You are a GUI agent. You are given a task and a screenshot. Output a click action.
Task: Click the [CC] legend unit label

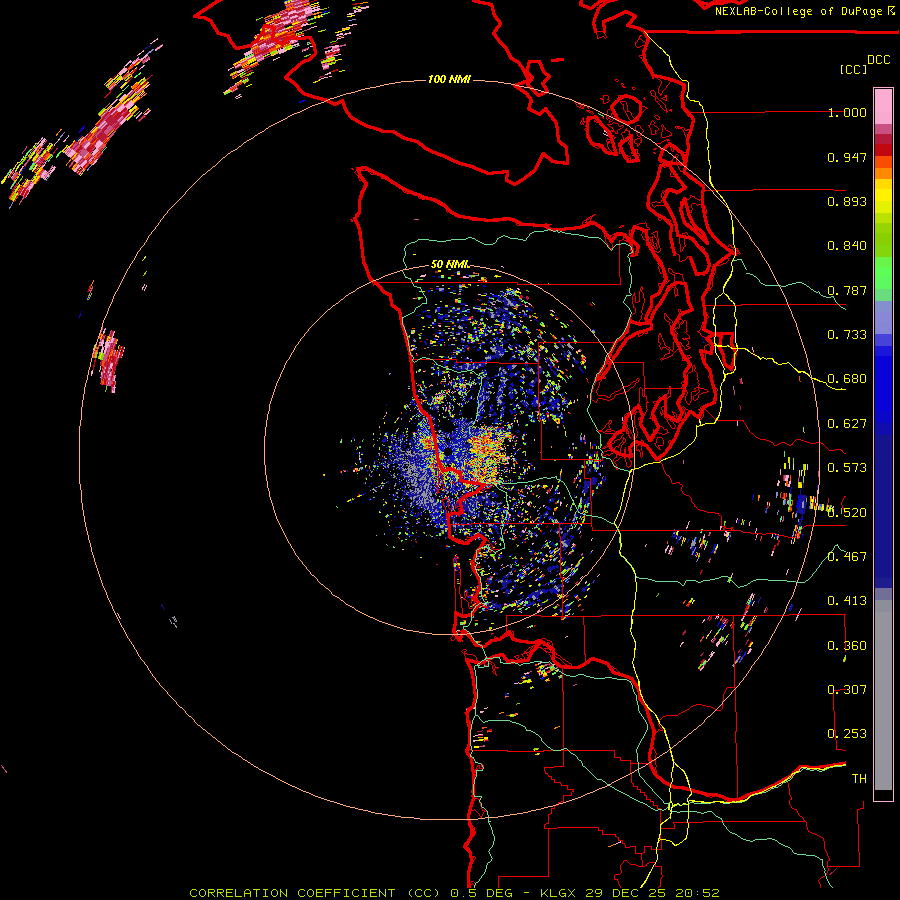click(854, 69)
